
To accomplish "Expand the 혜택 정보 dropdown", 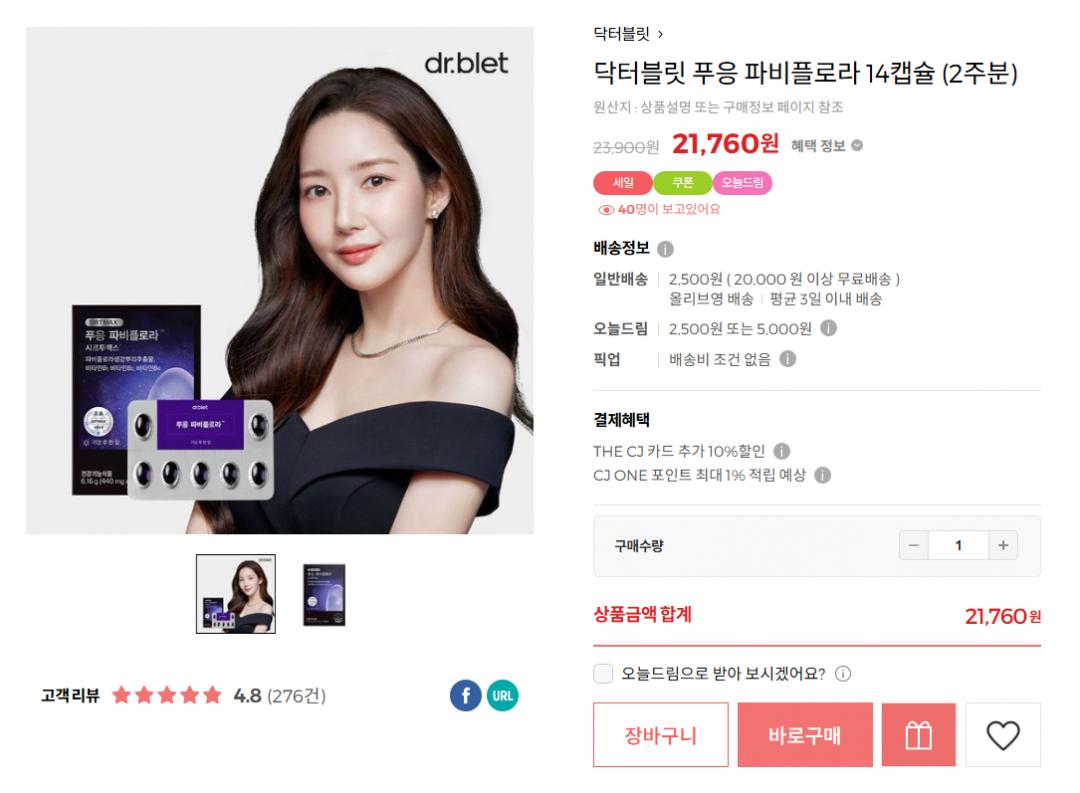I will pos(827,145).
